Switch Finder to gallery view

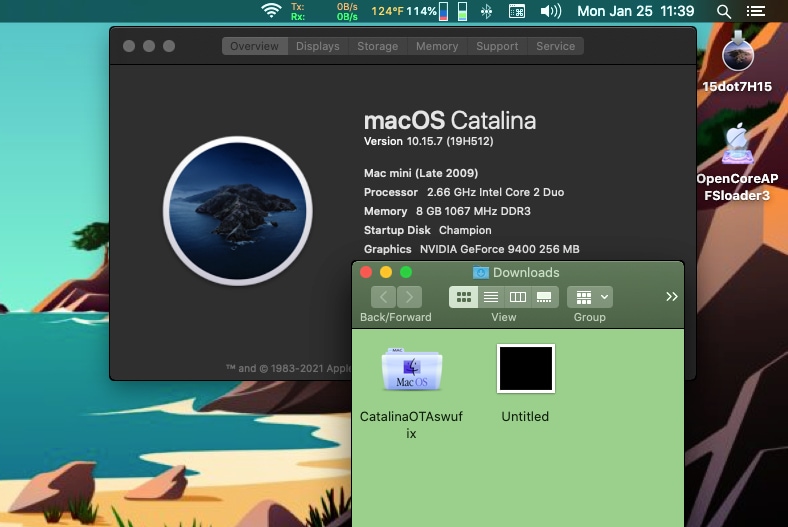click(x=544, y=297)
